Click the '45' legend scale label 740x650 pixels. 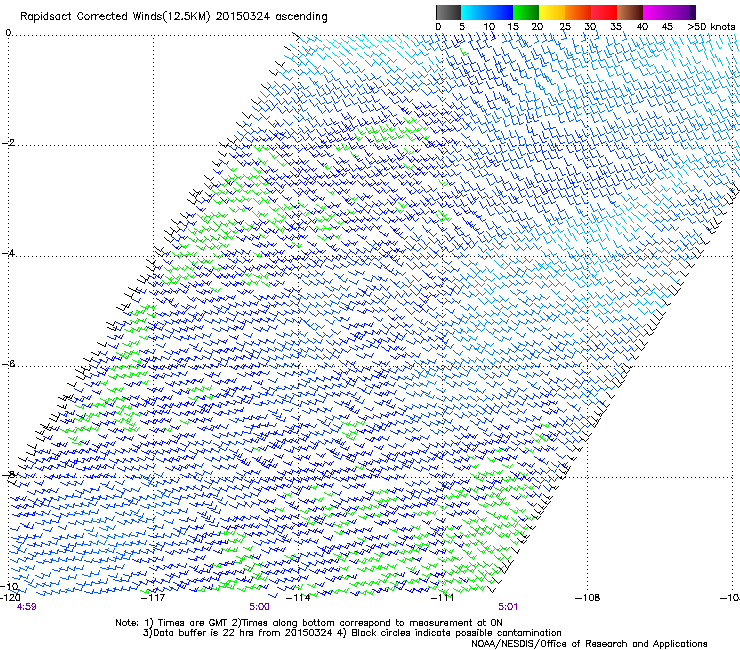click(x=667, y=27)
